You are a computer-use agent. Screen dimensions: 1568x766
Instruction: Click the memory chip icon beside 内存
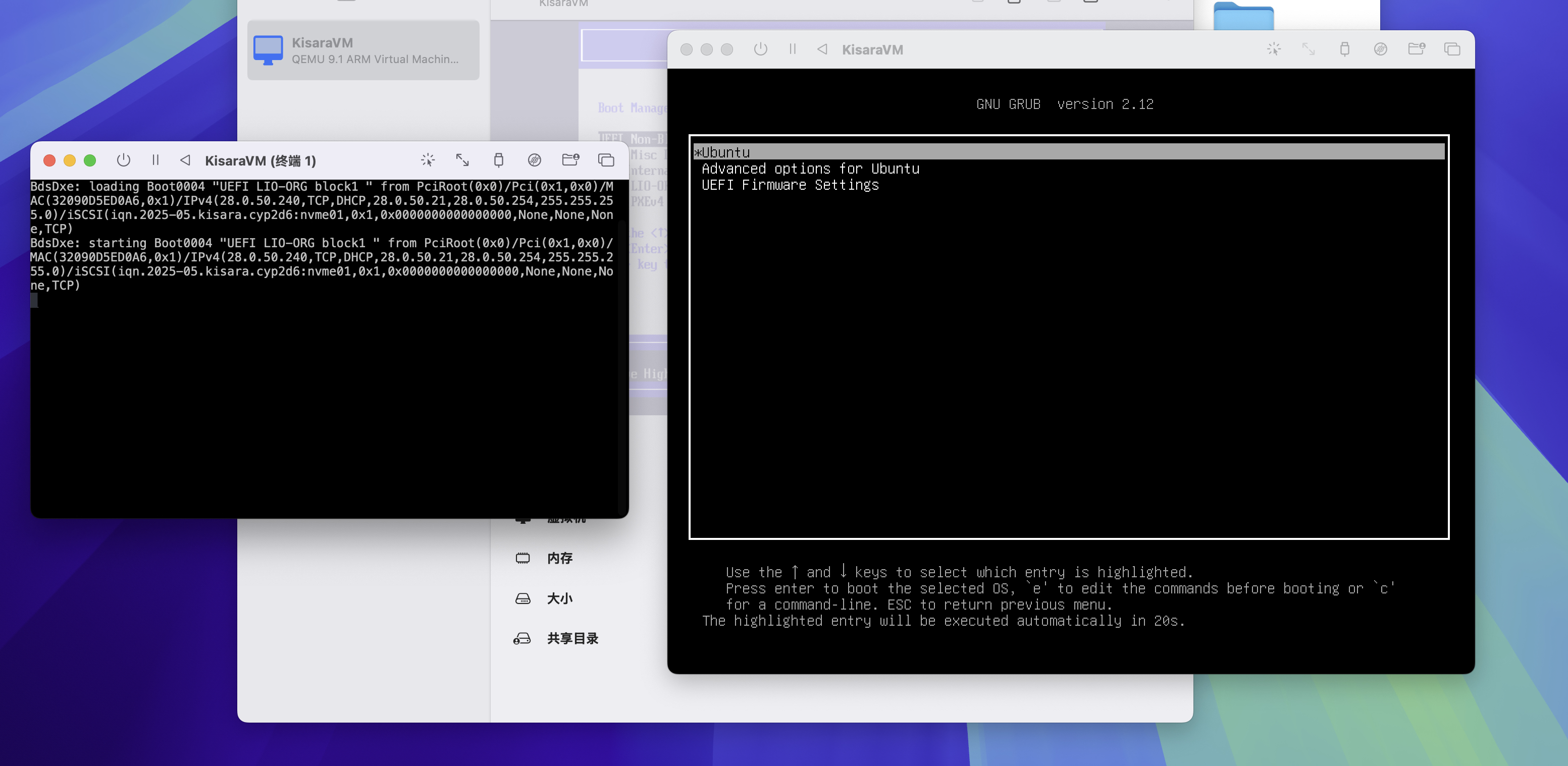coord(523,558)
